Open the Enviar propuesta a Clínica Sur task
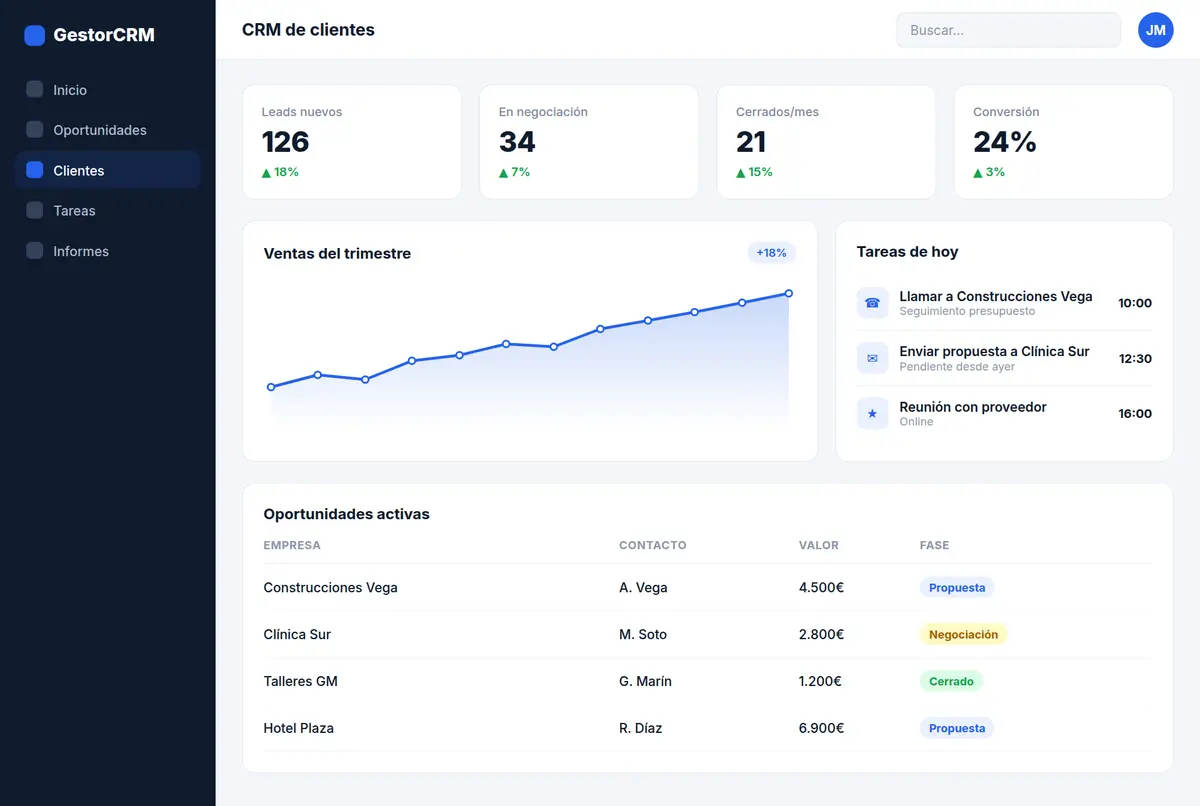Viewport: 1200px width, 806px height. click(1004, 358)
